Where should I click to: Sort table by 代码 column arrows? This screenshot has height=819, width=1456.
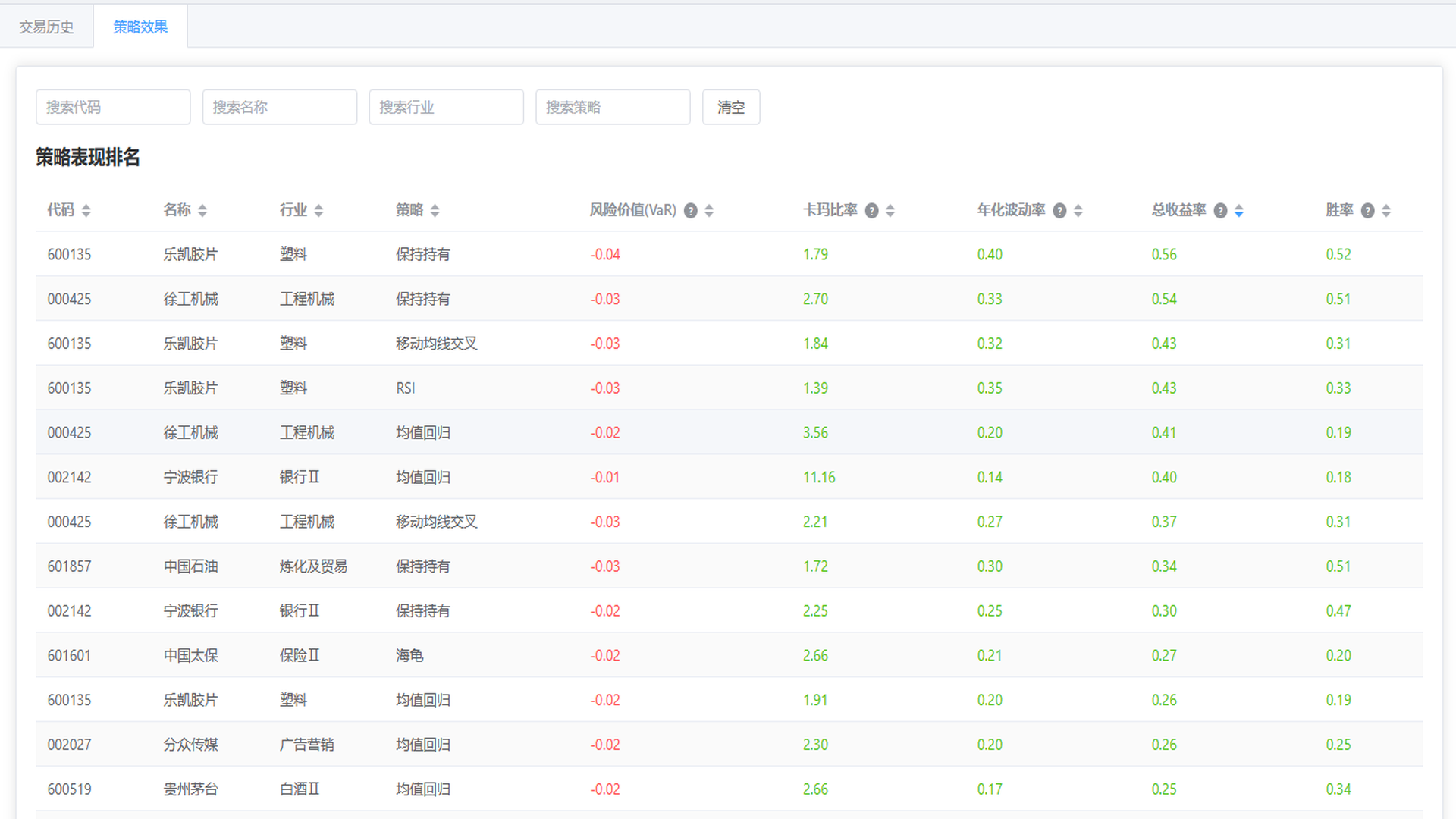tap(86, 211)
